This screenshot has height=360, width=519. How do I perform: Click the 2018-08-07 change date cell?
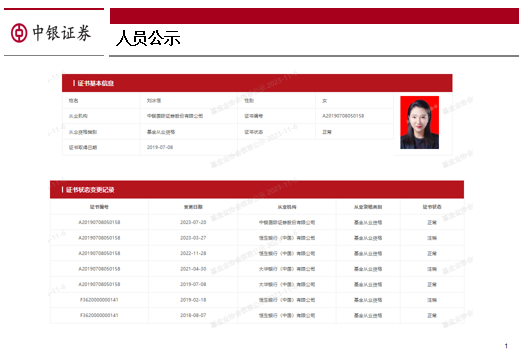193,315
